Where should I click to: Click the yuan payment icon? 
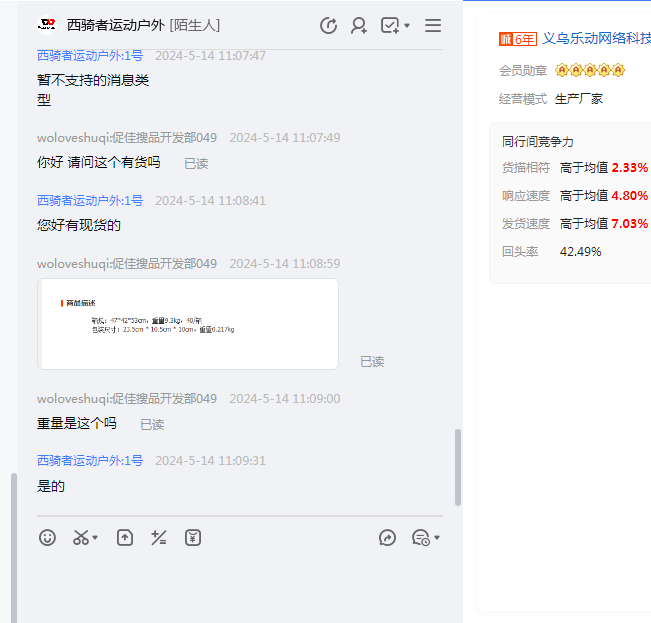(x=193, y=538)
